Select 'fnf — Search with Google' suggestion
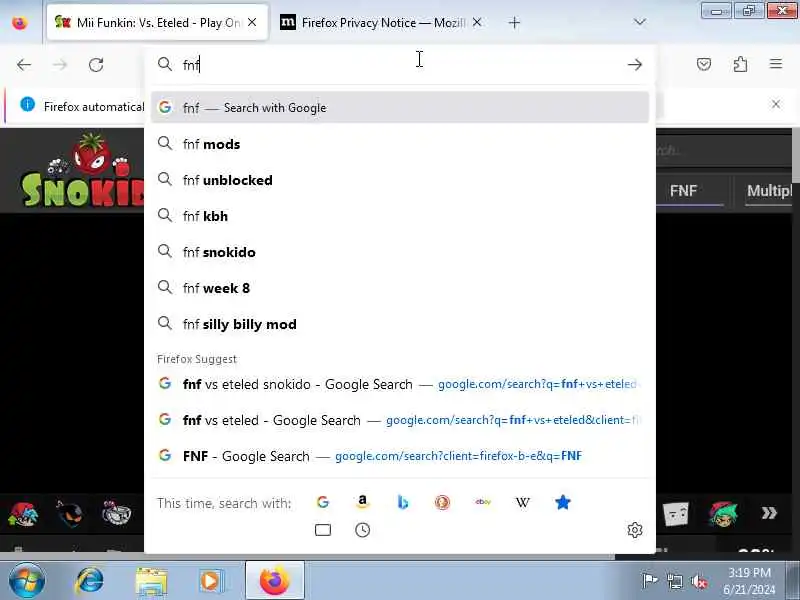The width and height of the screenshot is (800, 600). click(x=400, y=108)
